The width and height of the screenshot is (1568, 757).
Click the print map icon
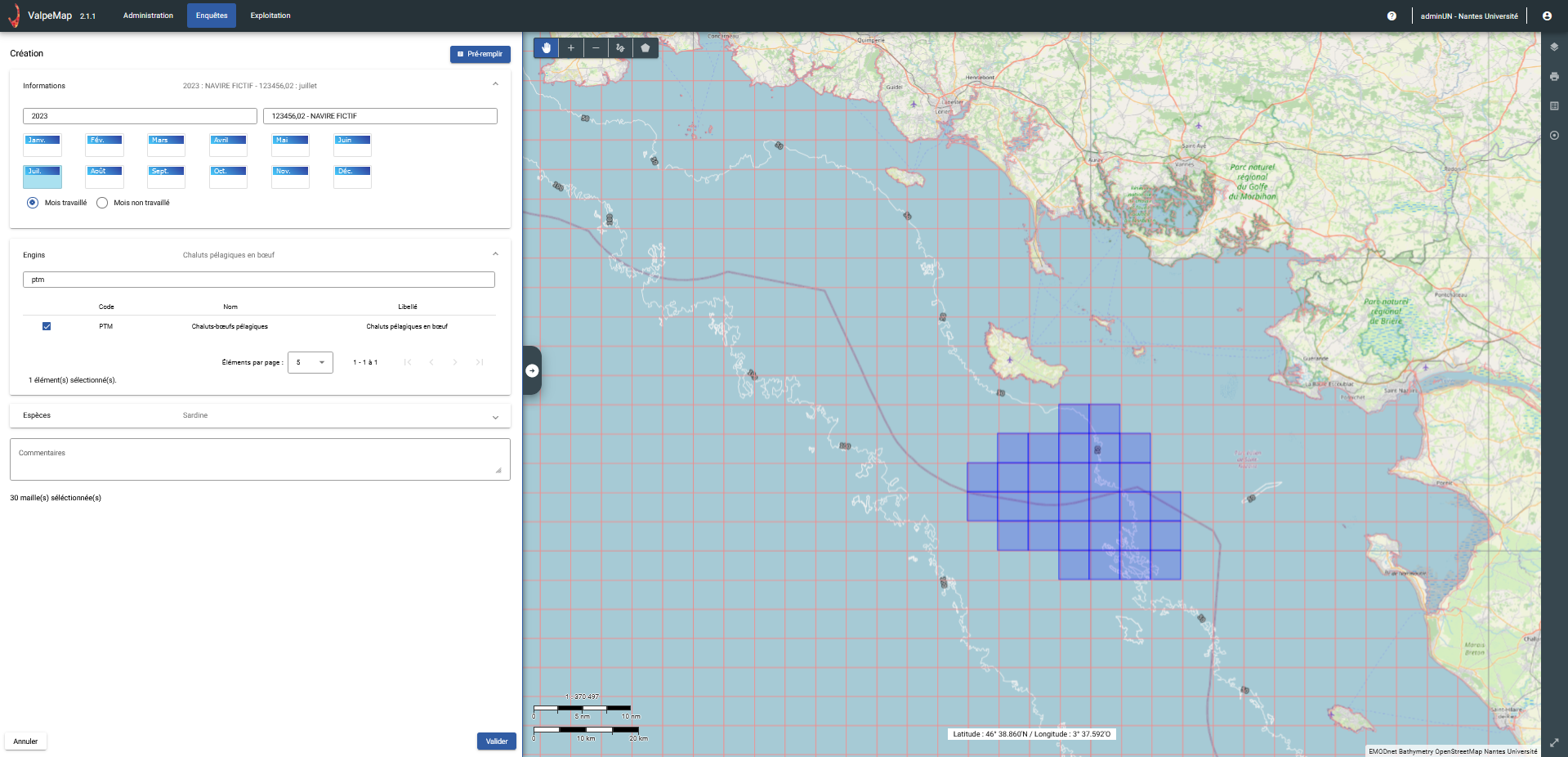[x=1554, y=76]
